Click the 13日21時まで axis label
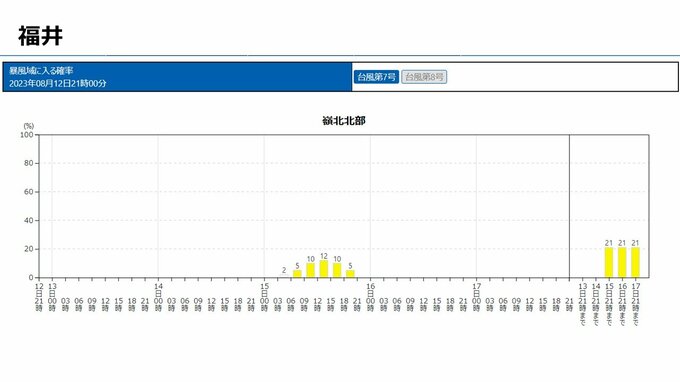680x382 pixels. 582,304
